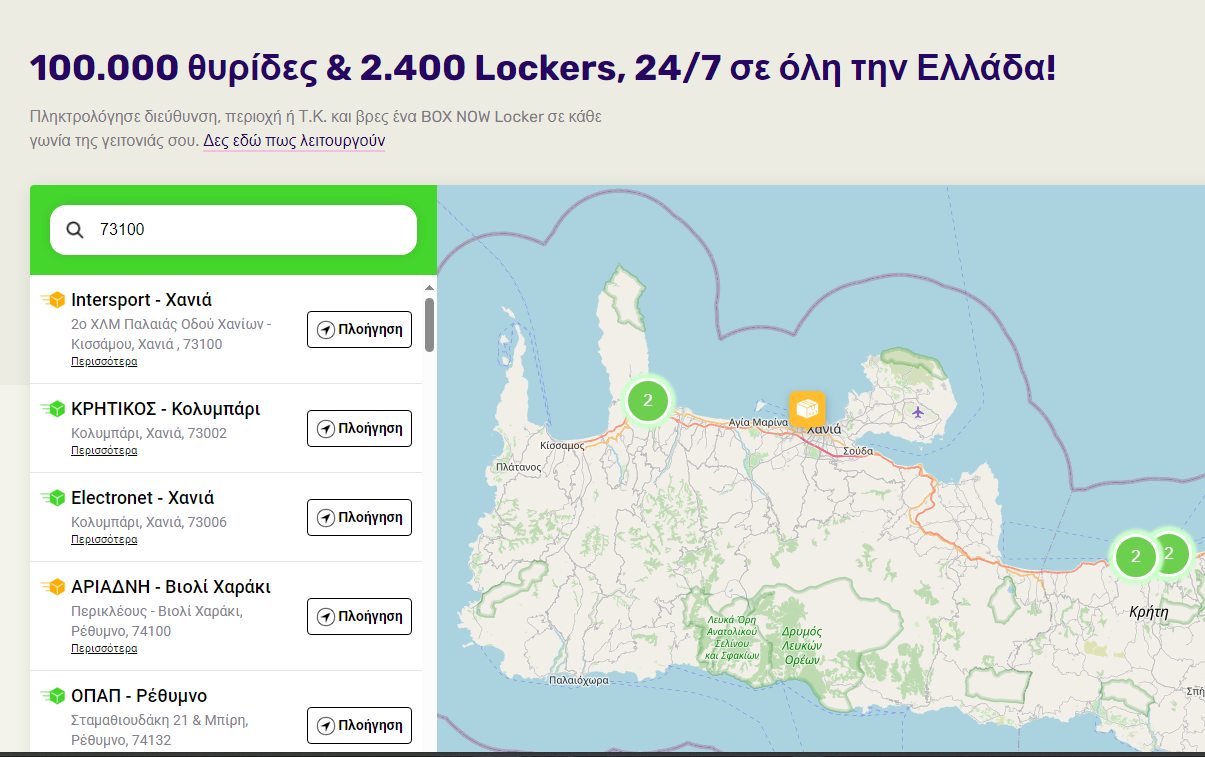Click the green box icon beside ΟΠΑΠ - Ρέθυμνο
The height and width of the screenshot is (757, 1205).
53,696
